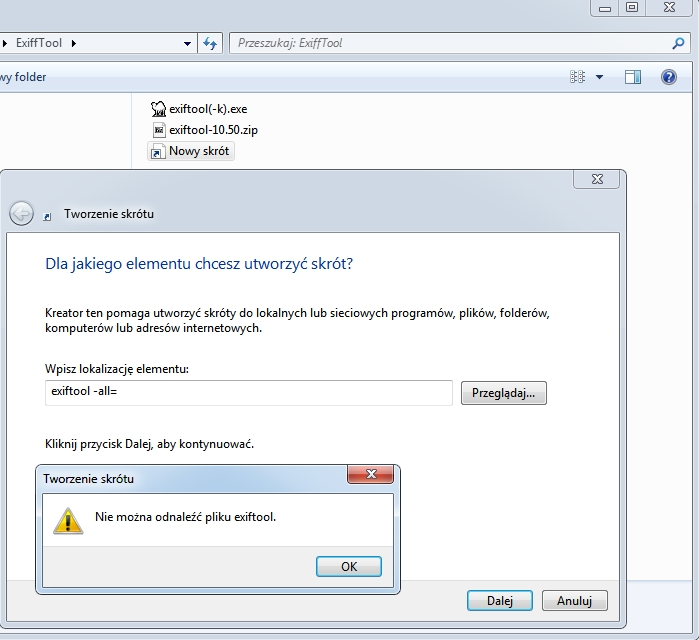Toggle the preview pane icon

[x=633, y=77]
